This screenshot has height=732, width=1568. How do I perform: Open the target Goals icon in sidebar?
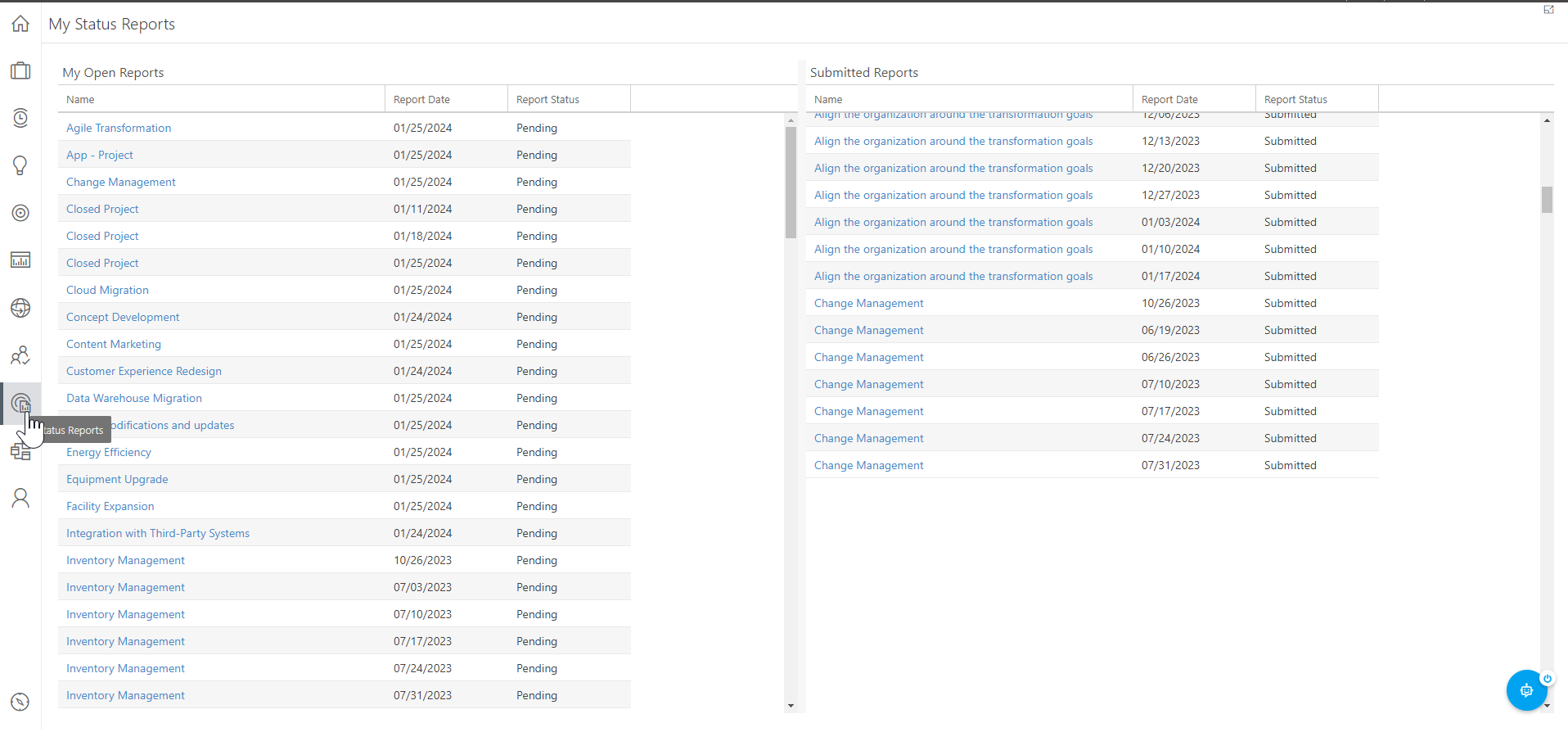20,213
